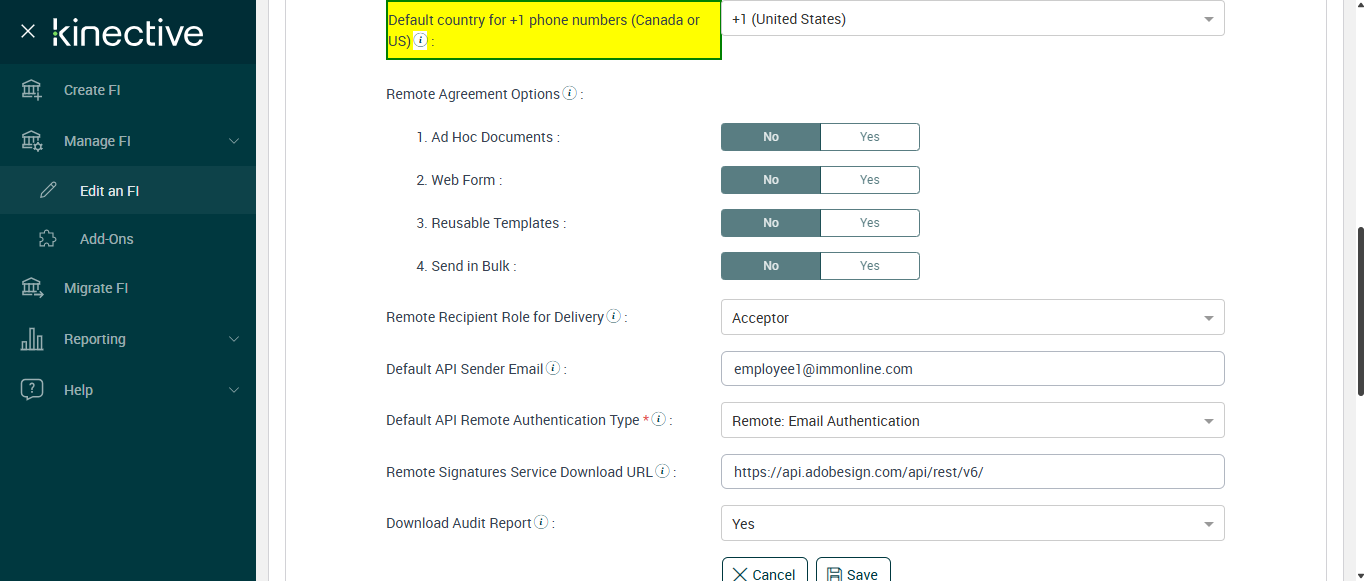Click the Migrate FI icon

[32, 288]
